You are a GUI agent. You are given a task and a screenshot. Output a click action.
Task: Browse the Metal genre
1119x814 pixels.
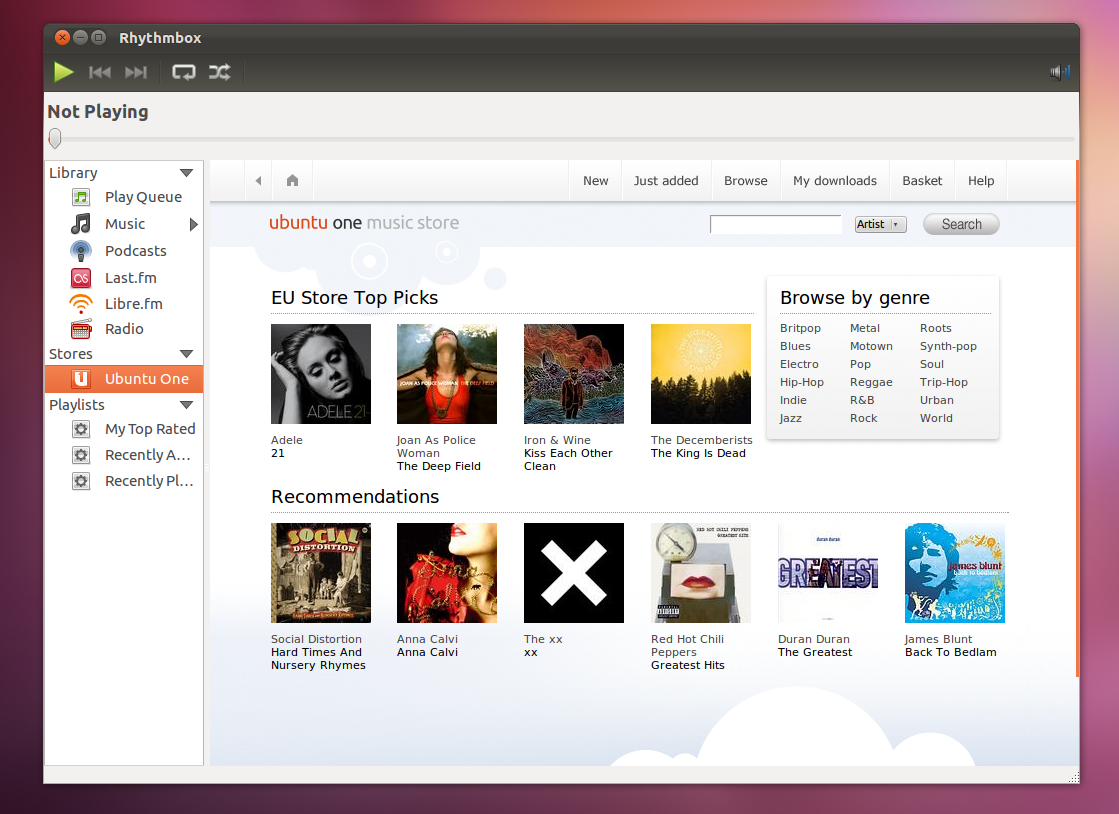(x=865, y=328)
